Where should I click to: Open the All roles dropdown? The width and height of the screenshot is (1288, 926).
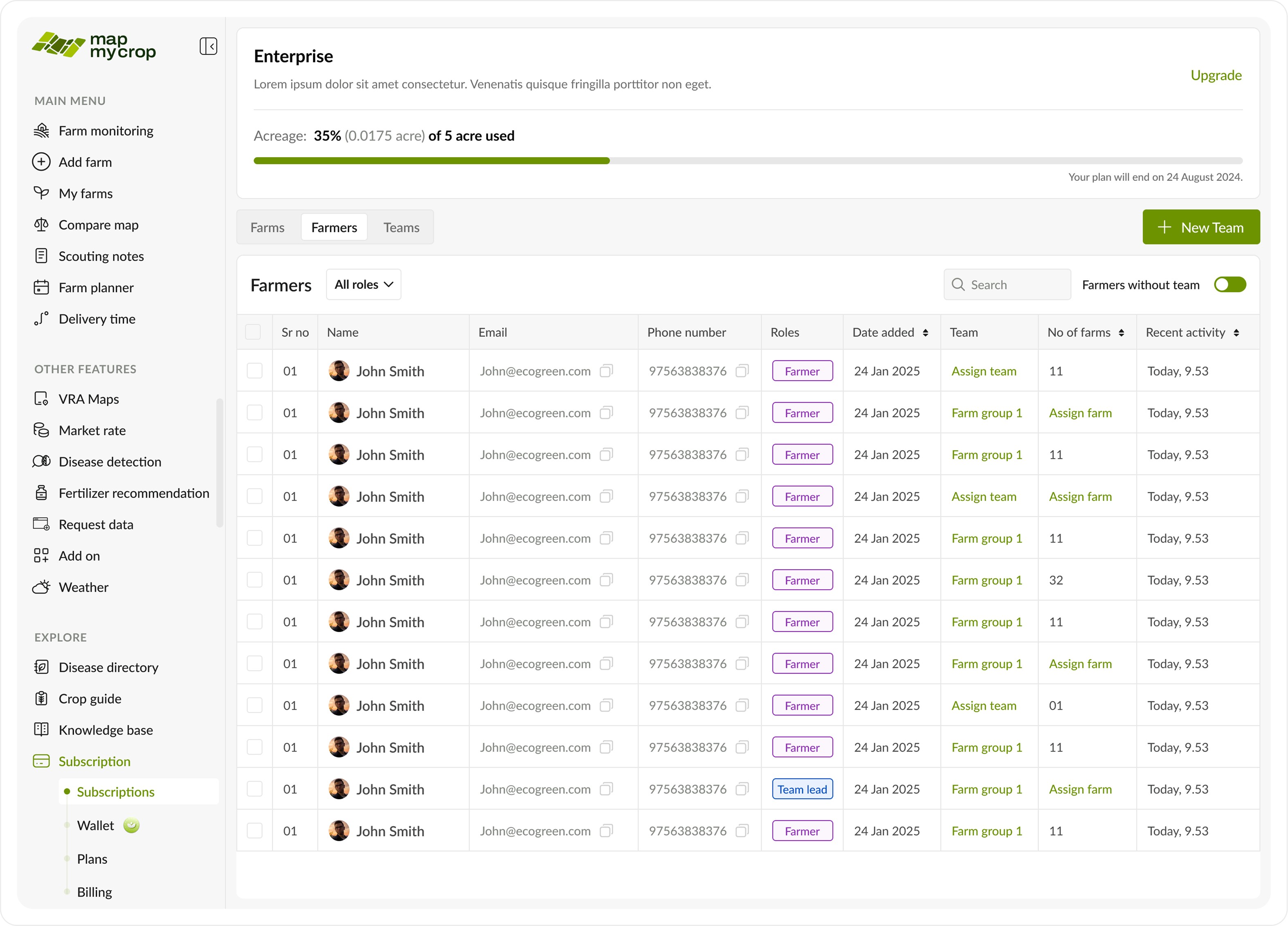364,285
